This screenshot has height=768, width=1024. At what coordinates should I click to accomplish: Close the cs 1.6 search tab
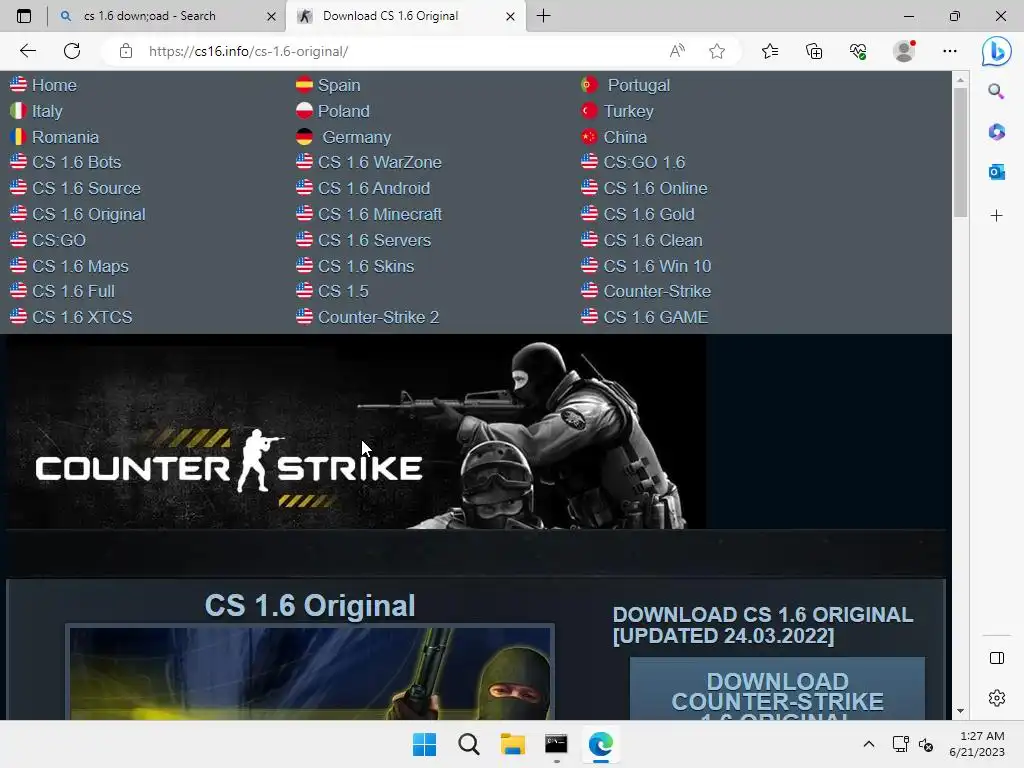[x=272, y=16]
